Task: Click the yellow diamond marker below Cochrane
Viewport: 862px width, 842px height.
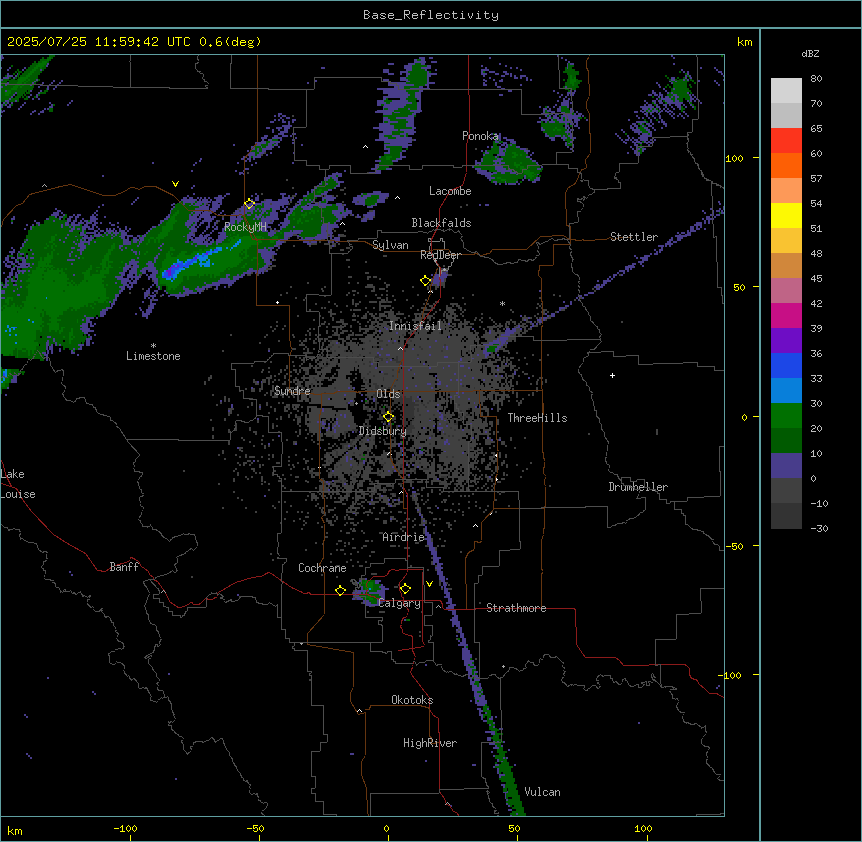Action: point(340,590)
